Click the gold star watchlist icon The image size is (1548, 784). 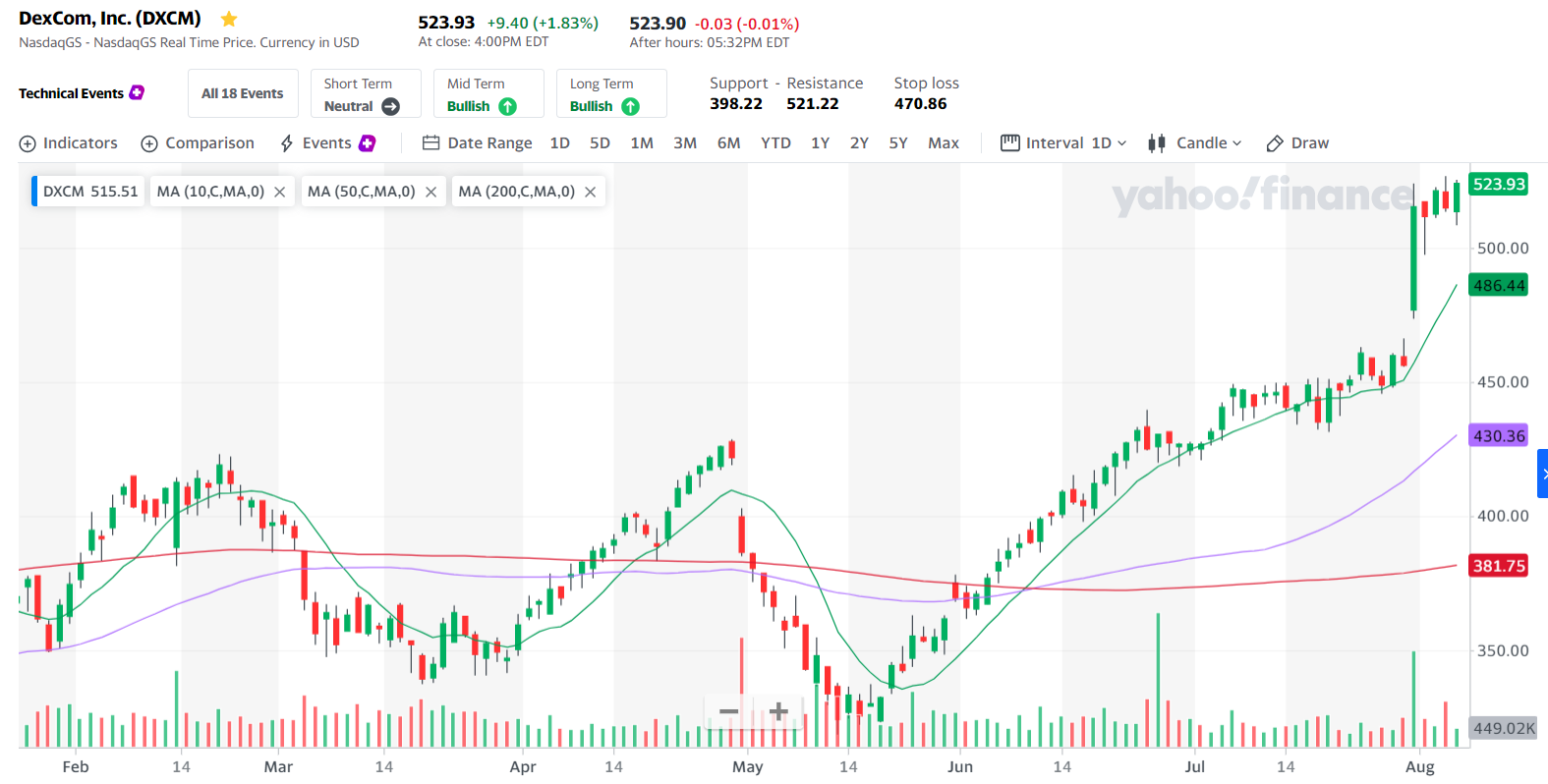229,19
